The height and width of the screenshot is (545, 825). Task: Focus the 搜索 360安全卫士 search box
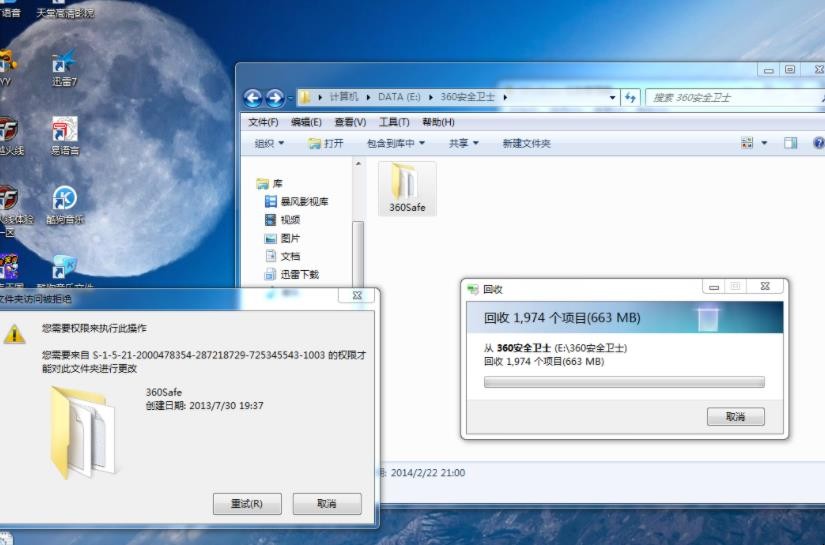pyautogui.click(x=735, y=97)
